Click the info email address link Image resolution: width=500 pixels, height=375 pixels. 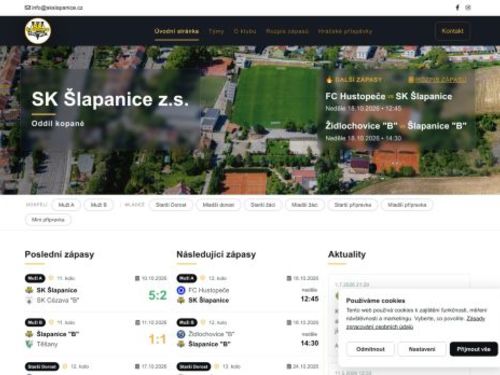(x=54, y=7)
